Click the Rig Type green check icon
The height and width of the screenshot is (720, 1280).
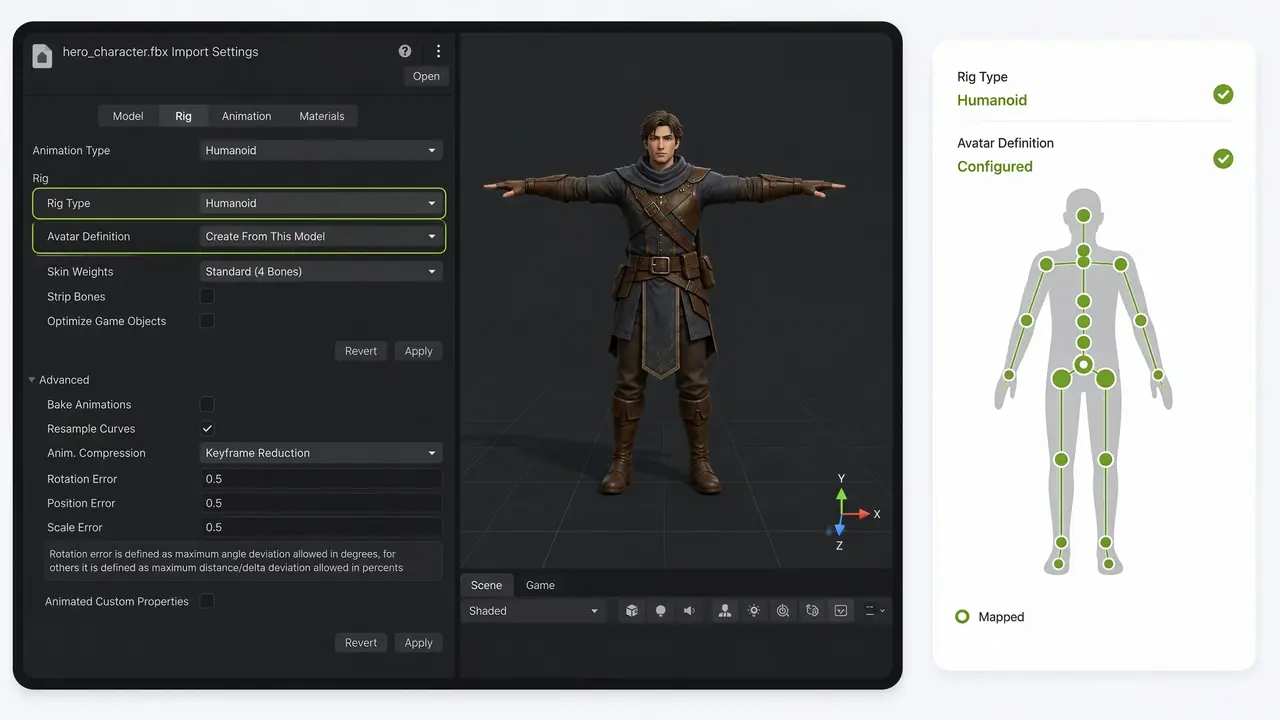[x=1223, y=94]
